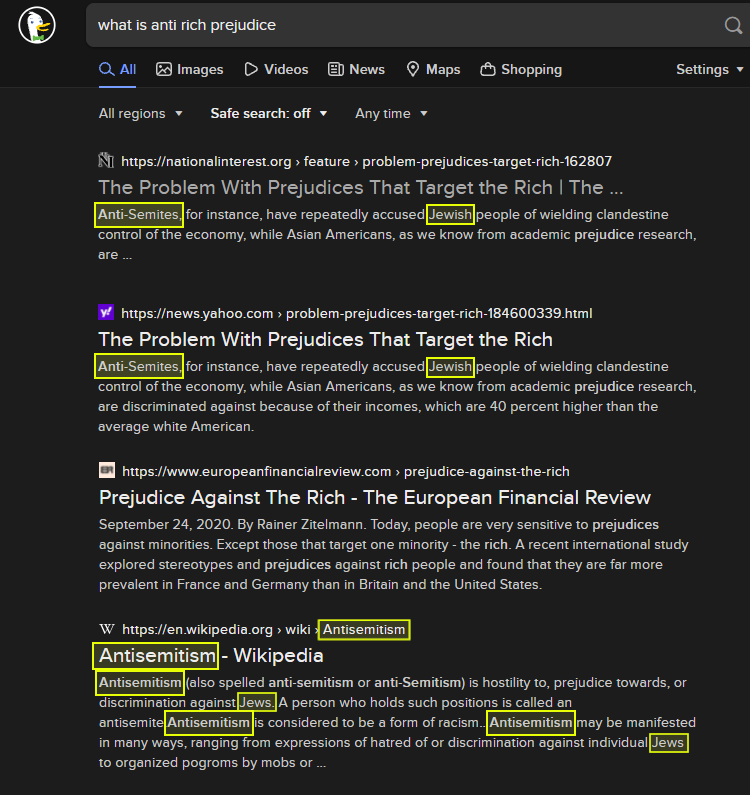750x795 pixels.
Task: Click the news.yahoo.com result URL
Action: click(357, 313)
